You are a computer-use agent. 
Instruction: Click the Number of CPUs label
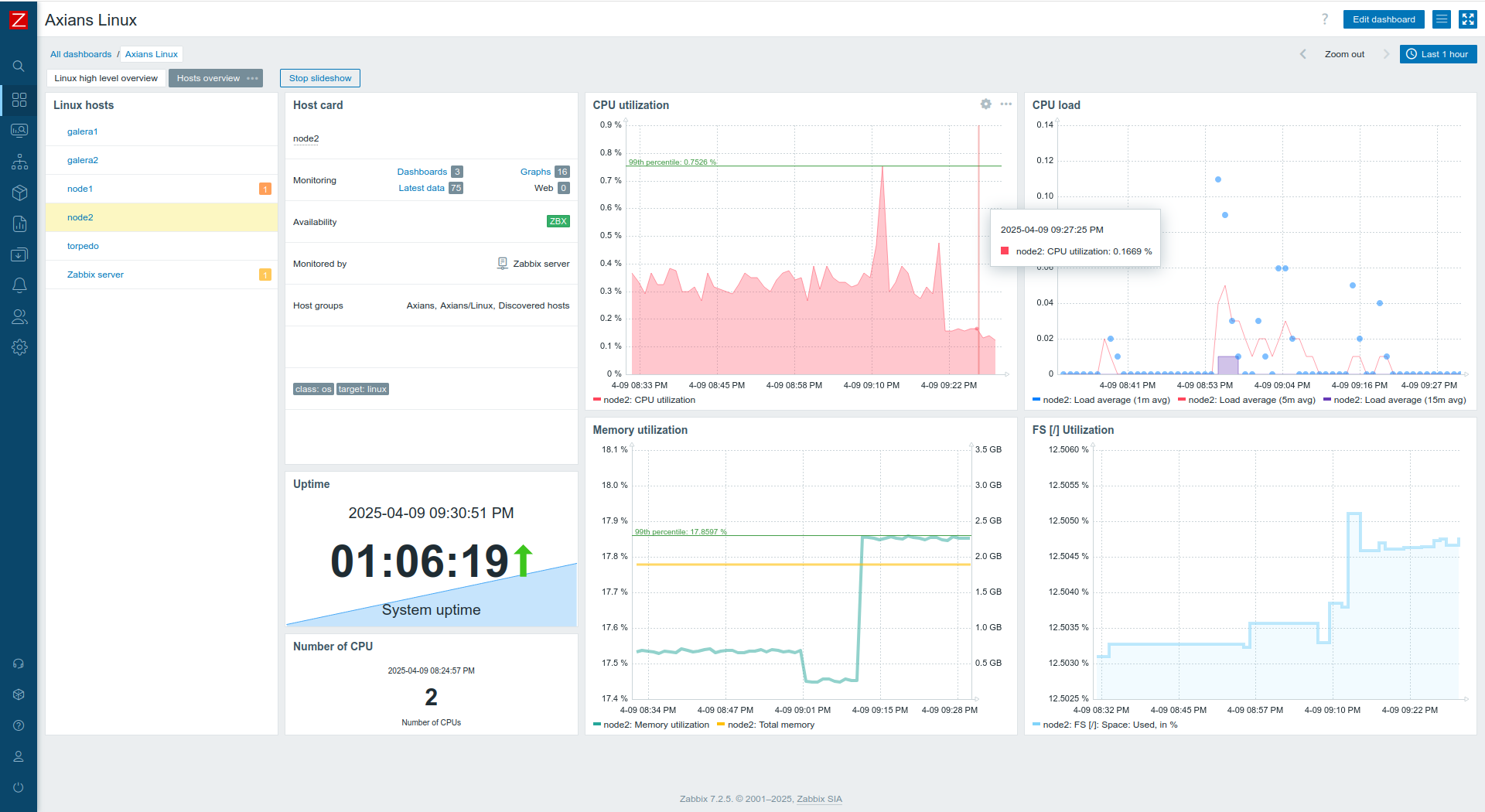click(x=432, y=722)
